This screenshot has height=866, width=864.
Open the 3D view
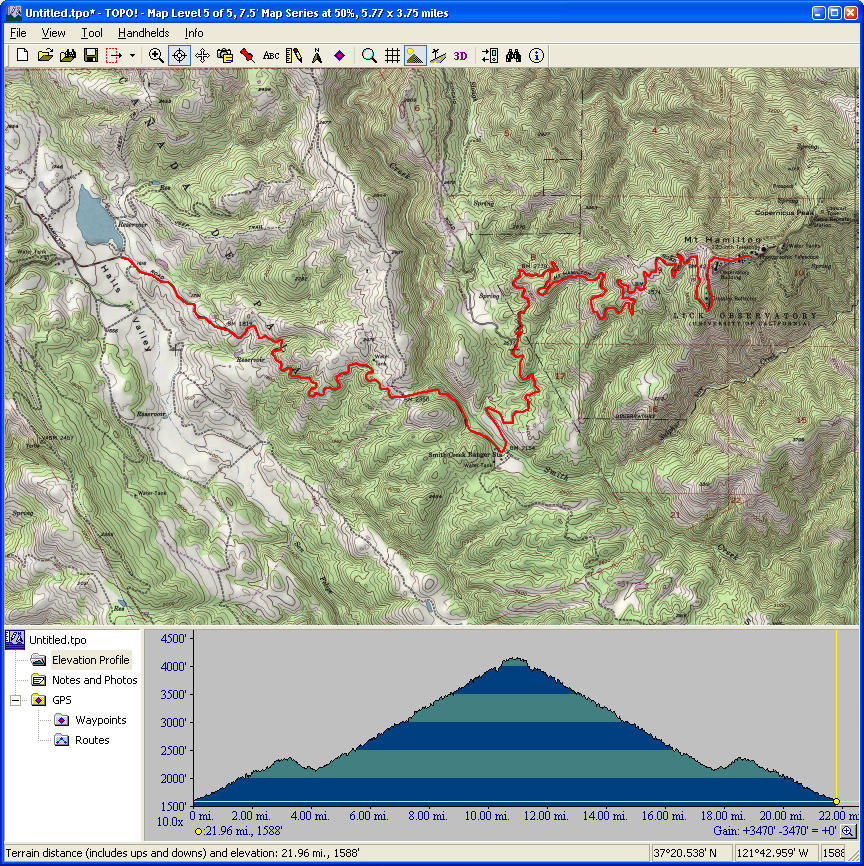tap(460, 56)
